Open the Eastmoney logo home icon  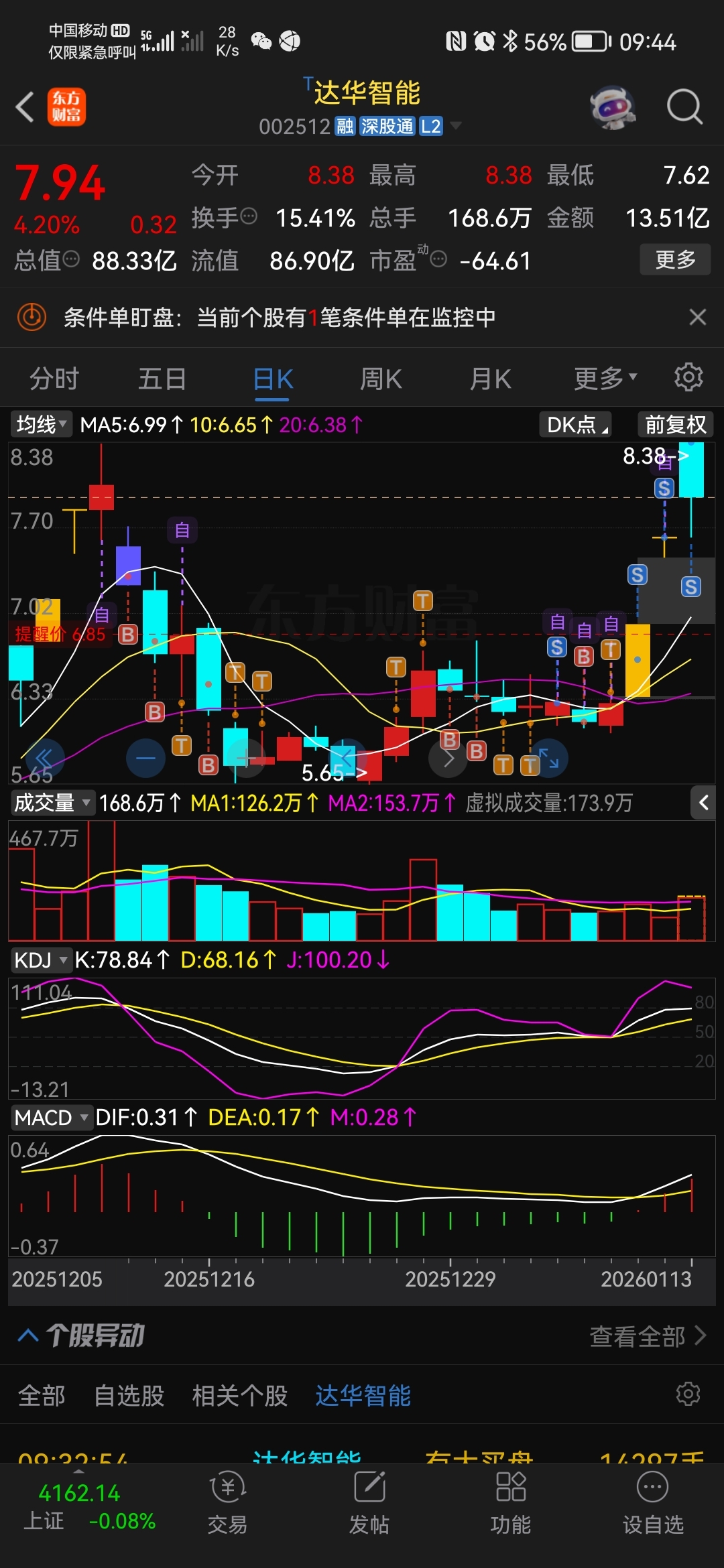coord(66,107)
